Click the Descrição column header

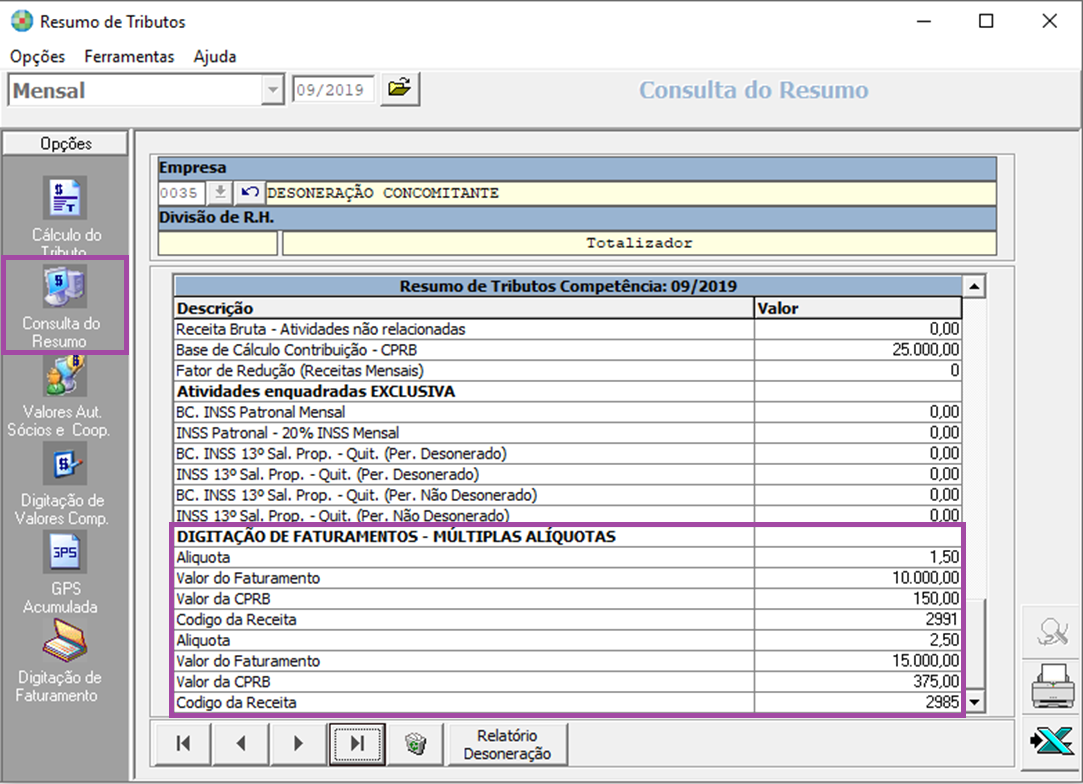click(464, 308)
